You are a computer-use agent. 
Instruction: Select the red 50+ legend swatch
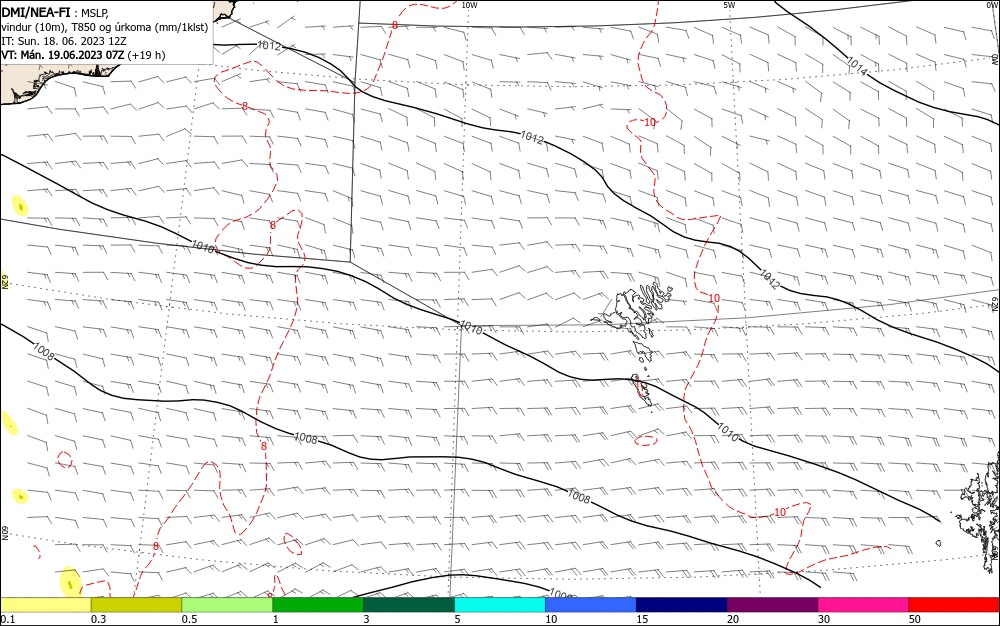tap(954, 605)
